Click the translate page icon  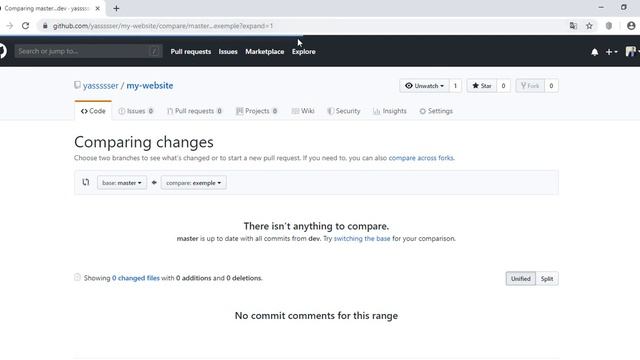(573, 26)
